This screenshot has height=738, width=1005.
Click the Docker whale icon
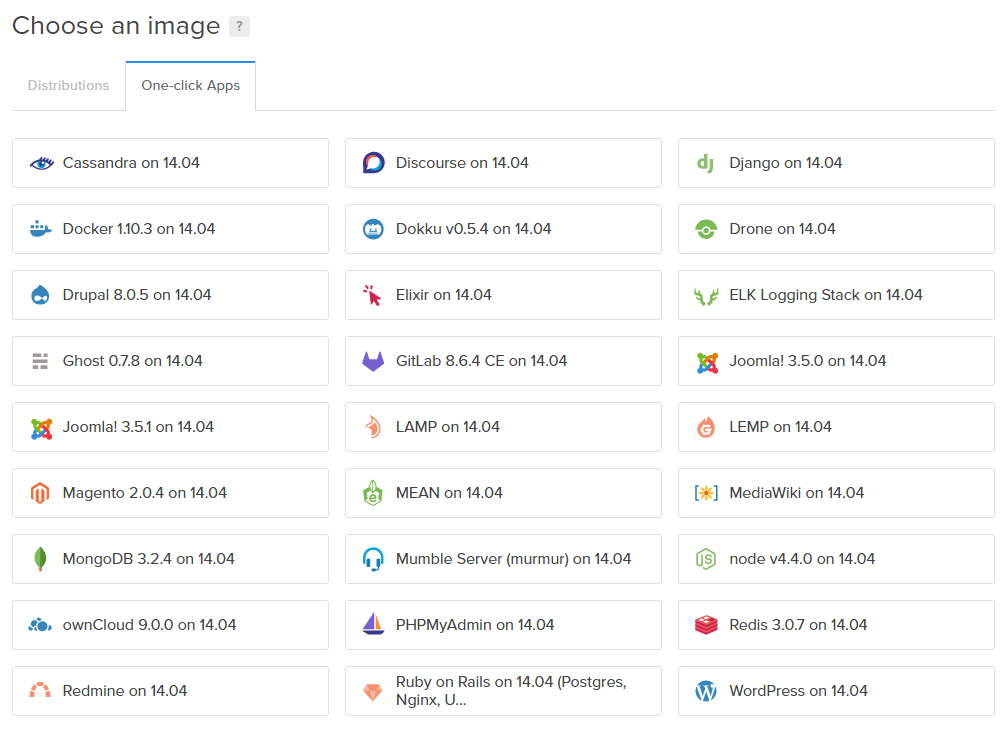(40, 229)
